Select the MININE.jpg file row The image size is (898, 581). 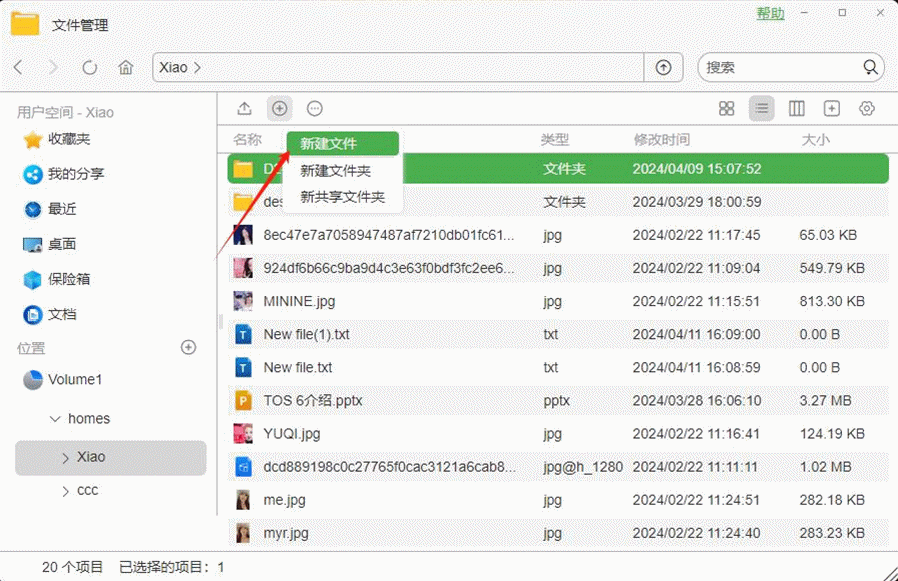tap(558, 301)
